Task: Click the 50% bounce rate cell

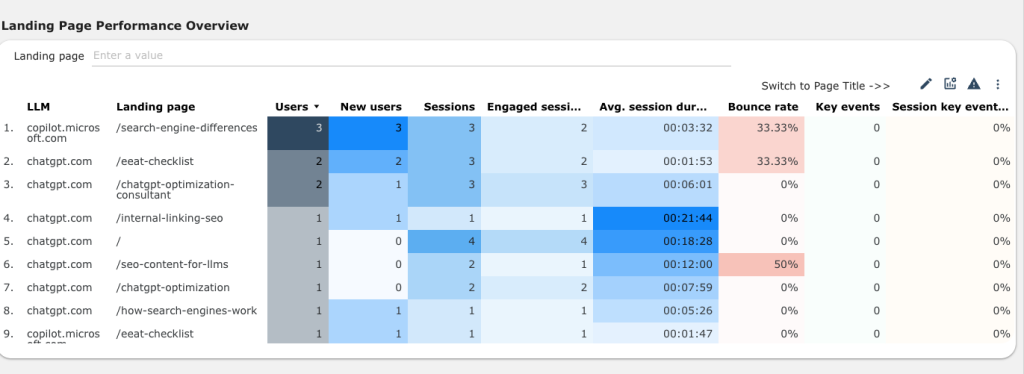Action: [761, 264]
